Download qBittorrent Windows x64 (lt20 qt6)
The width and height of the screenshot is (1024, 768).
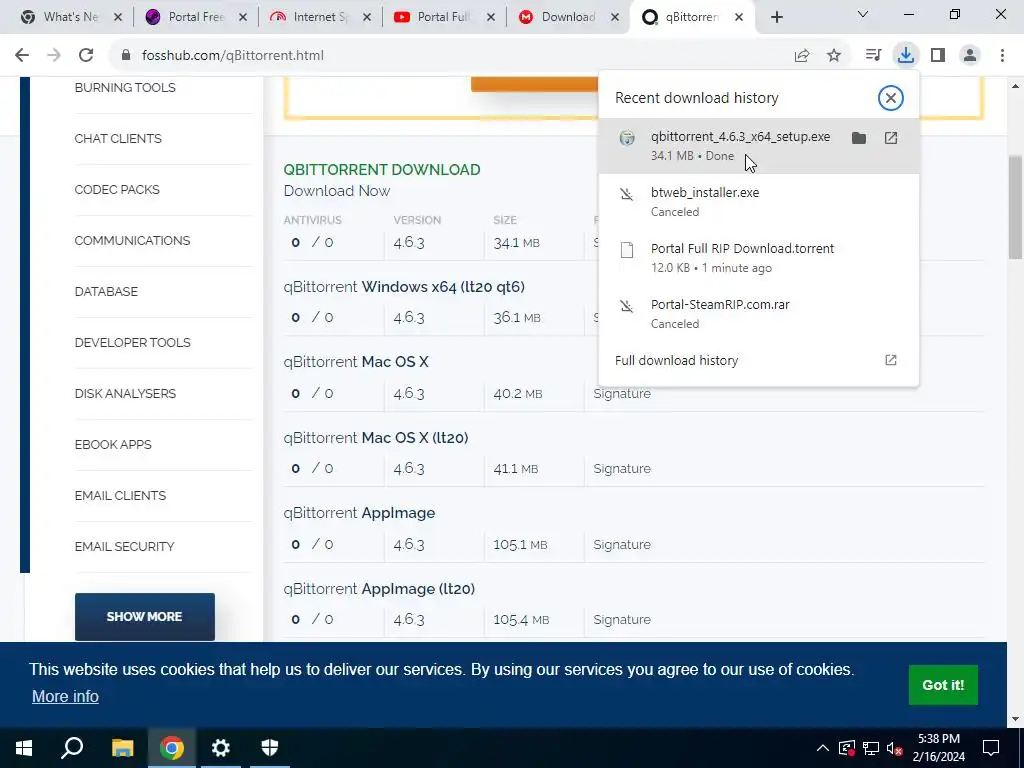tap(404, 287)
